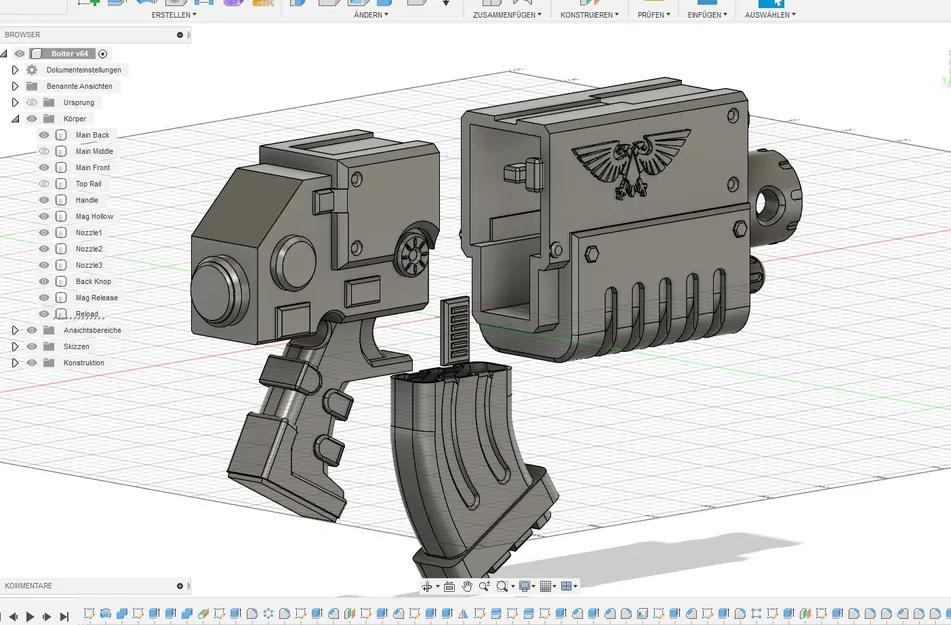Expand the Konstruktion folder
The height and width of the screenshot is (625, 951).
[13, 362]
